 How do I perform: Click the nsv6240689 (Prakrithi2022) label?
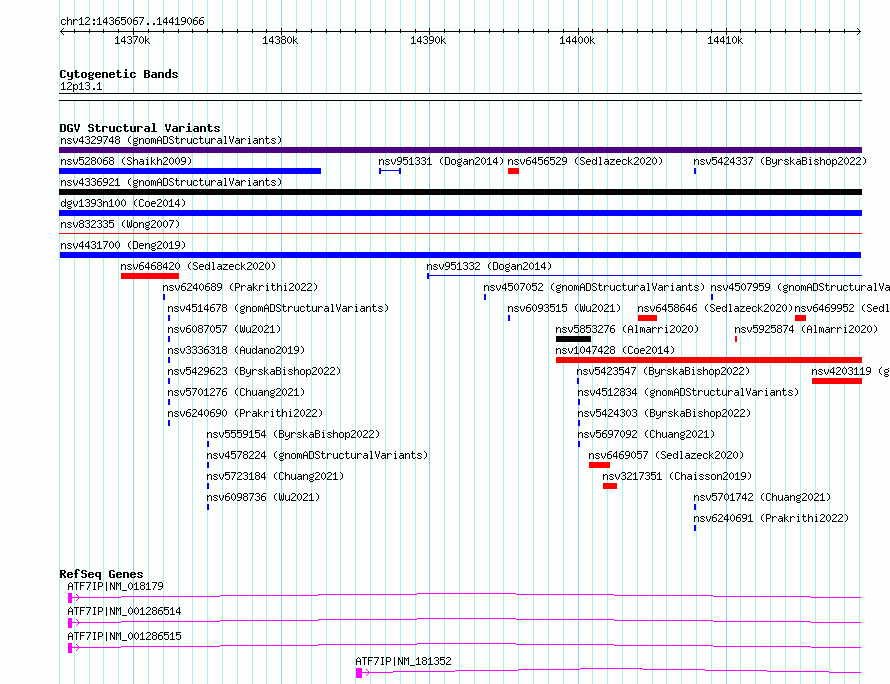point(240,287)
